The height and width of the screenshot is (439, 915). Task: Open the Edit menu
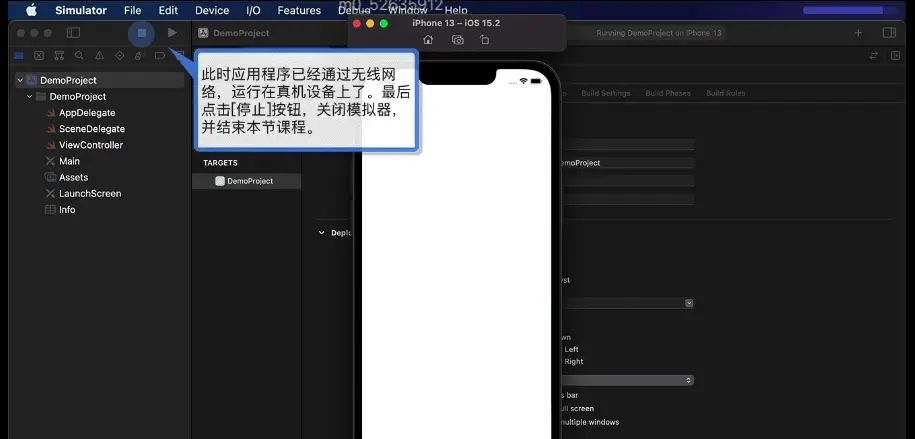(x=168, y=11)
